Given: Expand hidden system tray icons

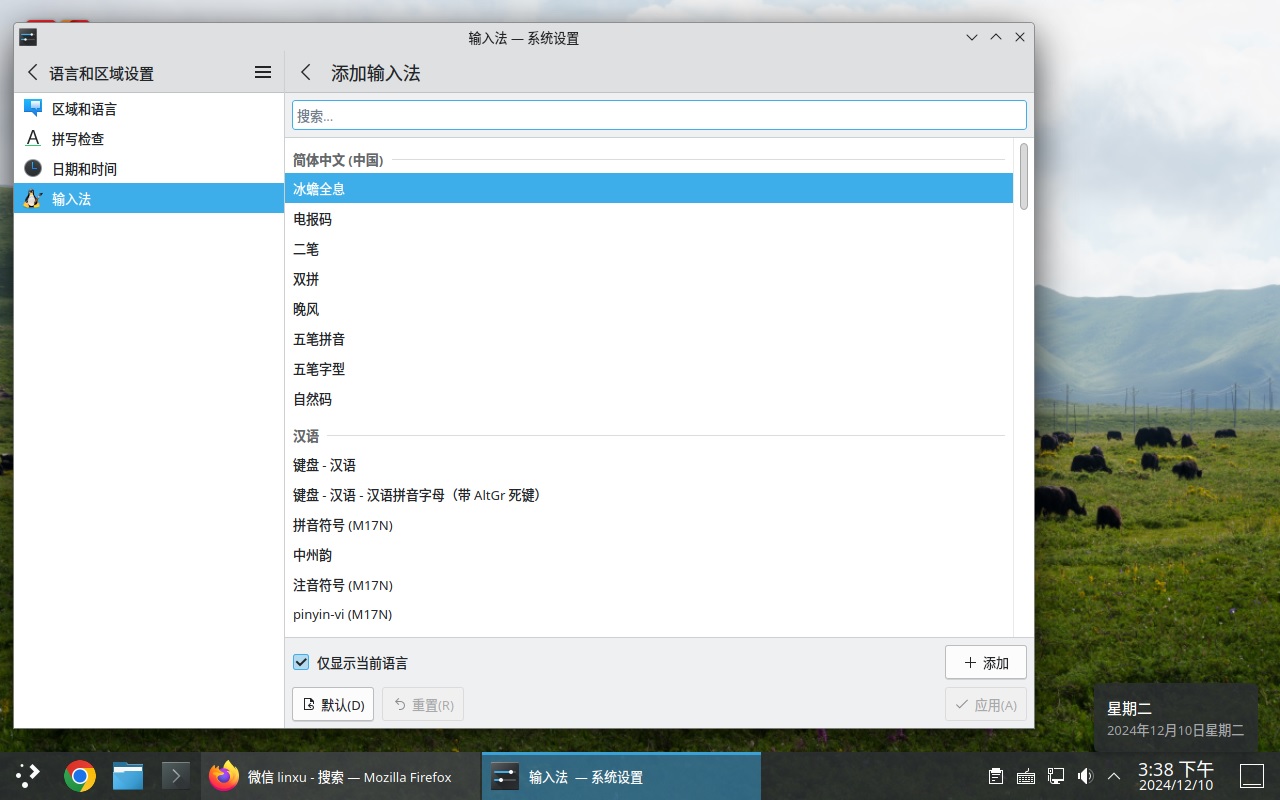Looking at the screenshot, I should click(1114, 776).
